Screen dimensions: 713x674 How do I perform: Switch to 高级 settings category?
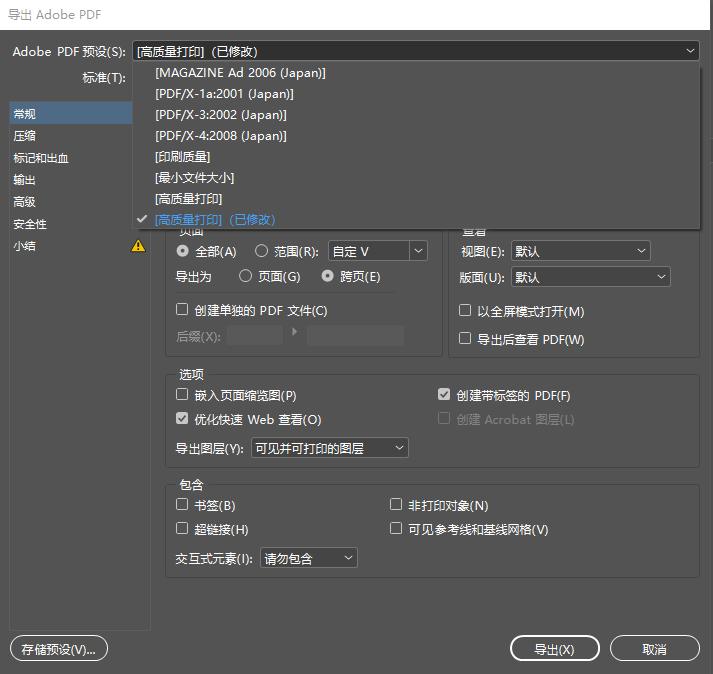point(71,201)
